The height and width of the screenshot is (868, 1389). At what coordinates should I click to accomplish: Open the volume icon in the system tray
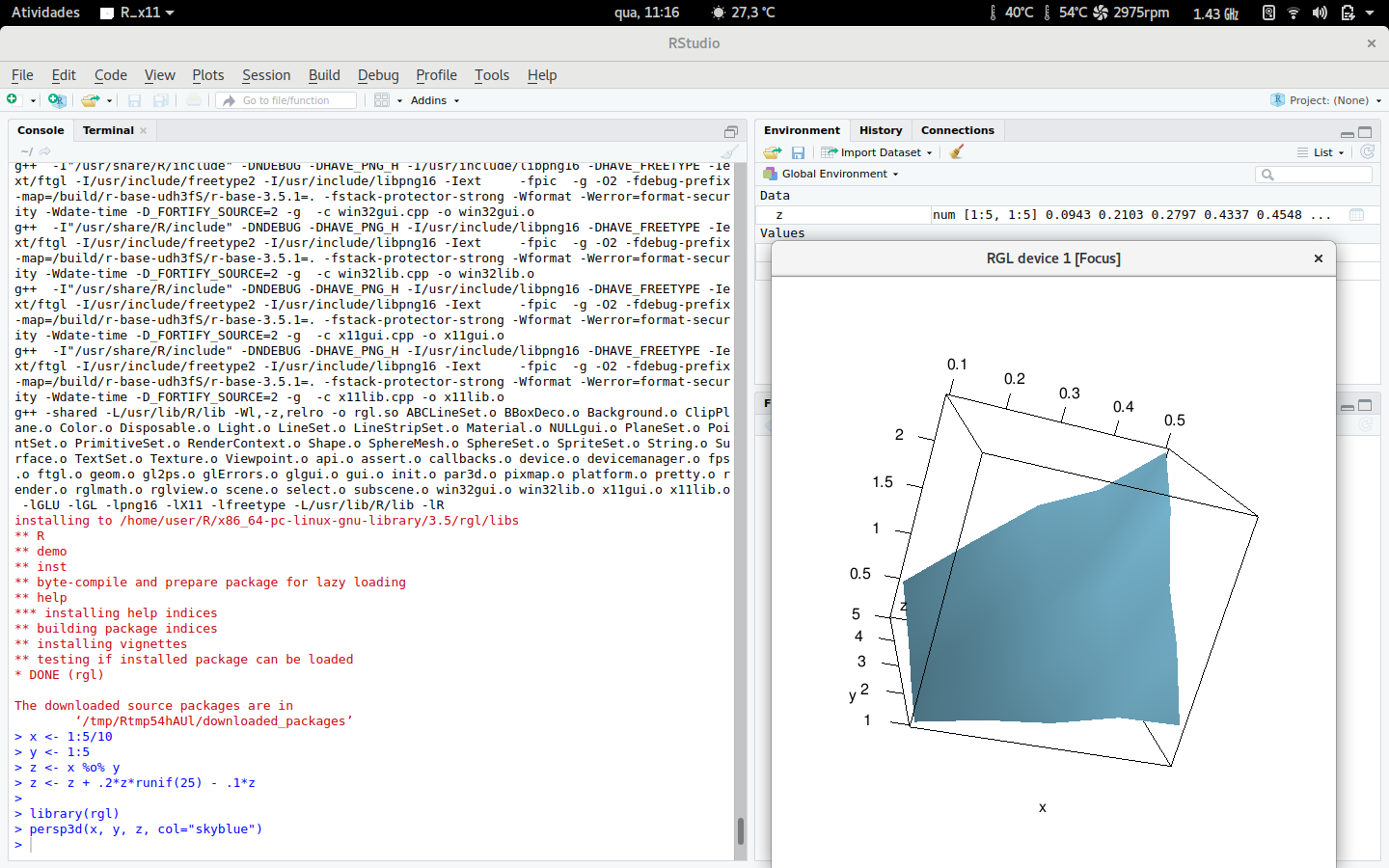pyautogui.click(x=1320, y=13)
